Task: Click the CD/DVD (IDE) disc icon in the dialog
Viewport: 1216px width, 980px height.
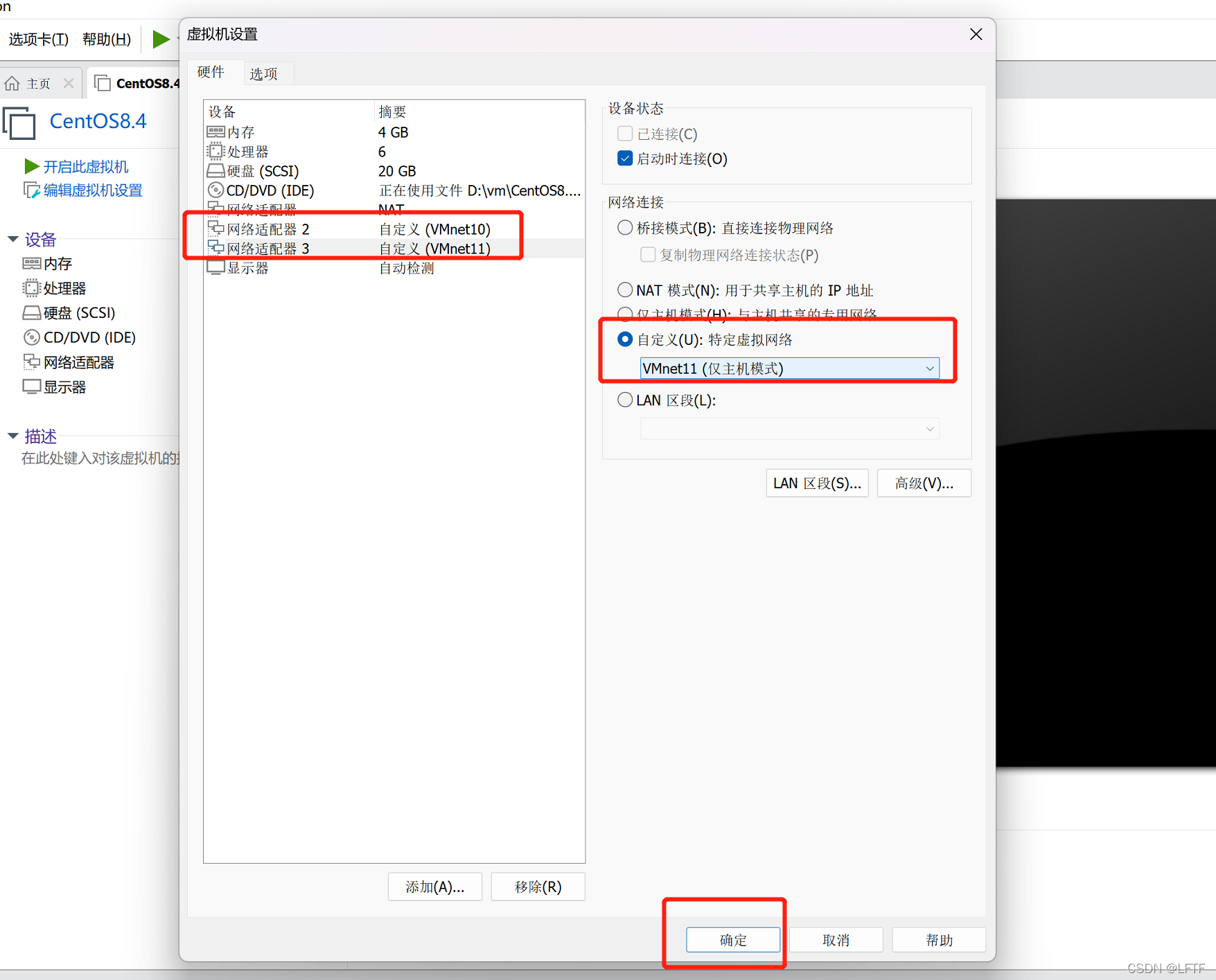Action: click(x=215, y=190)
